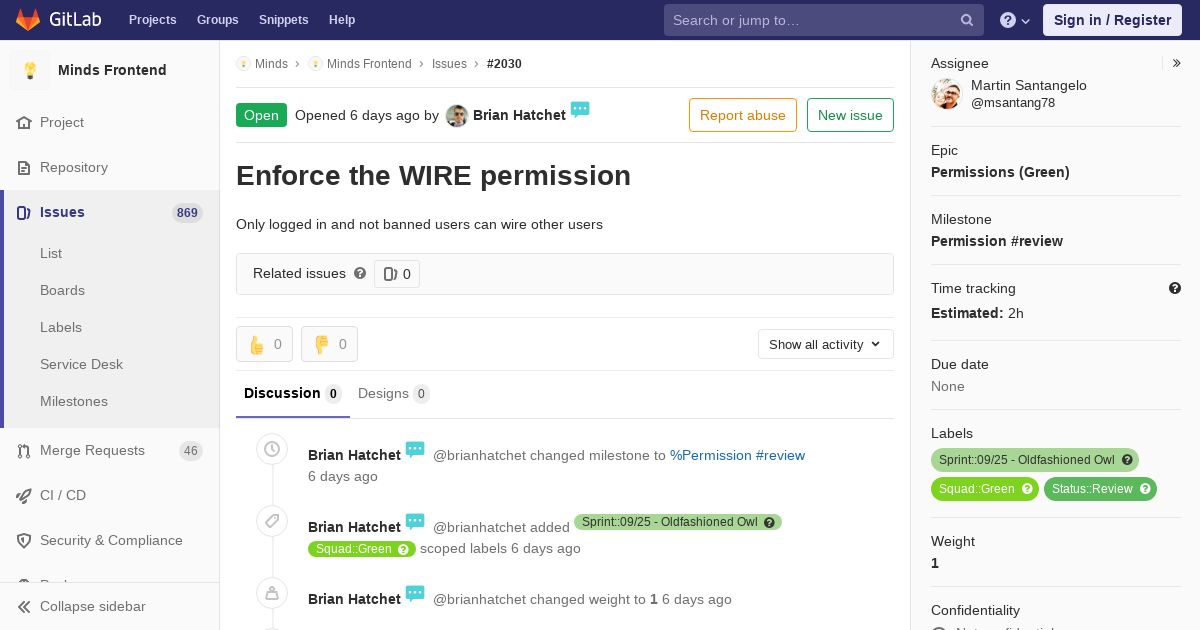Open Repository section via file icon
This screenshot has height=630, width=1200.
24,168
